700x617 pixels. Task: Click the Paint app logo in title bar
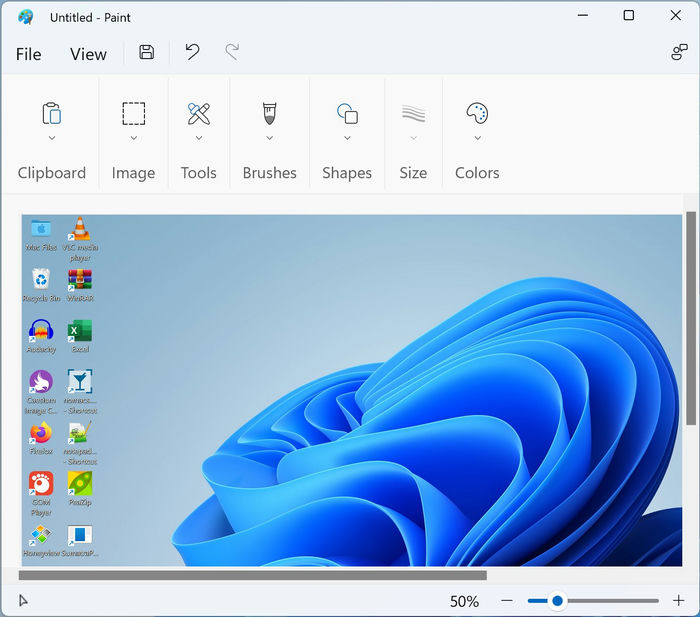(25, 17)
